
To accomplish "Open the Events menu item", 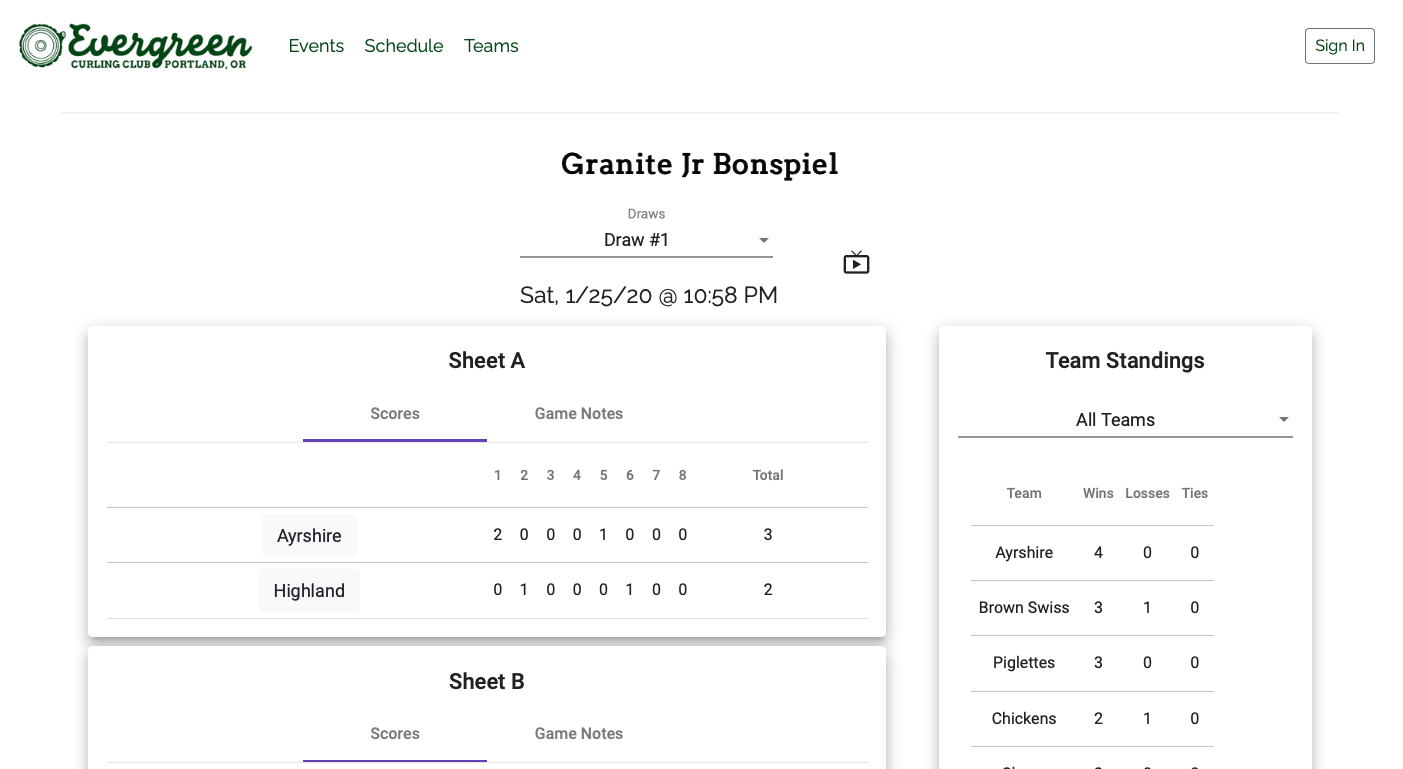I will [x=316, y=46].
